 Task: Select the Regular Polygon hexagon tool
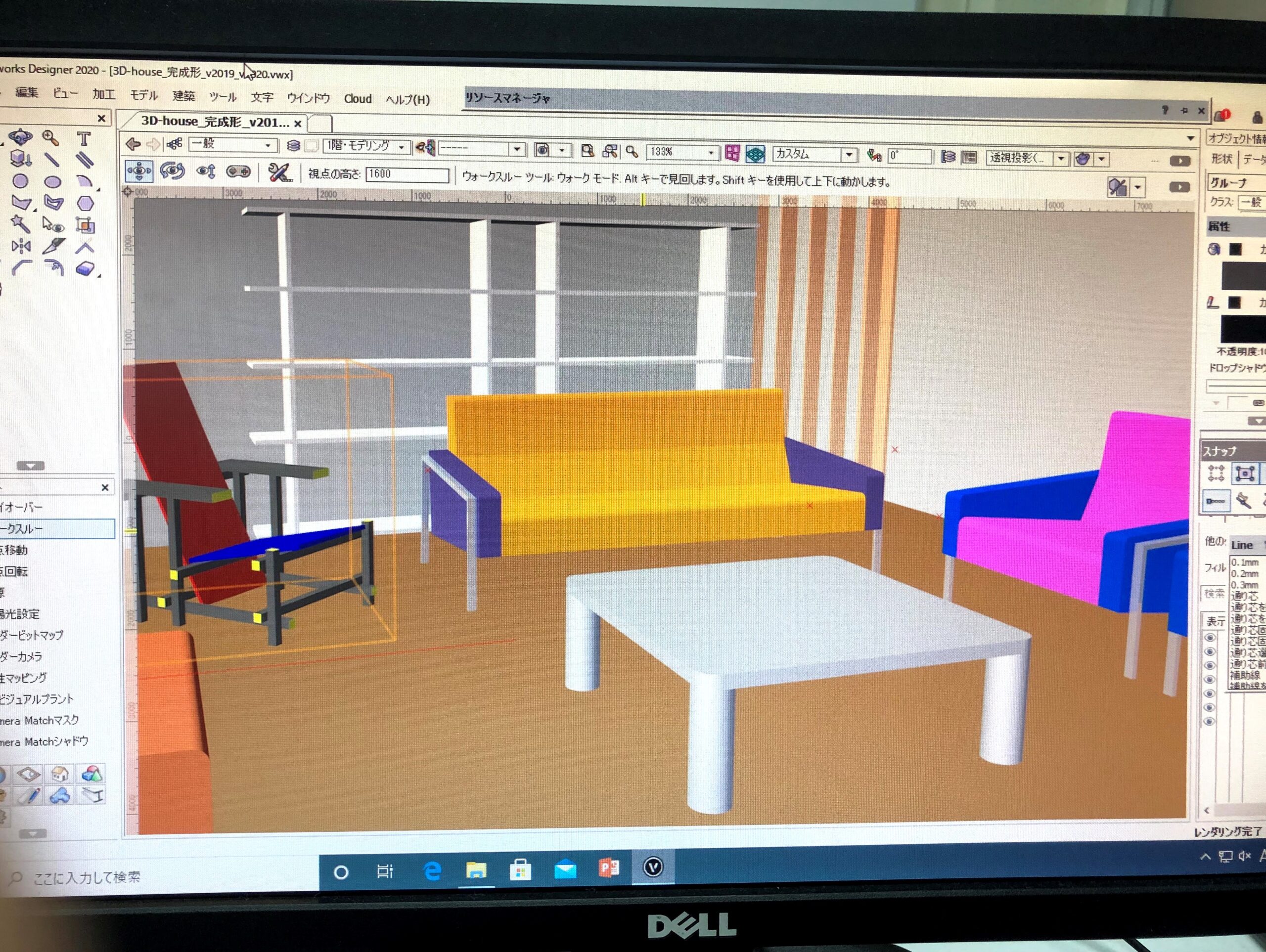85,203
